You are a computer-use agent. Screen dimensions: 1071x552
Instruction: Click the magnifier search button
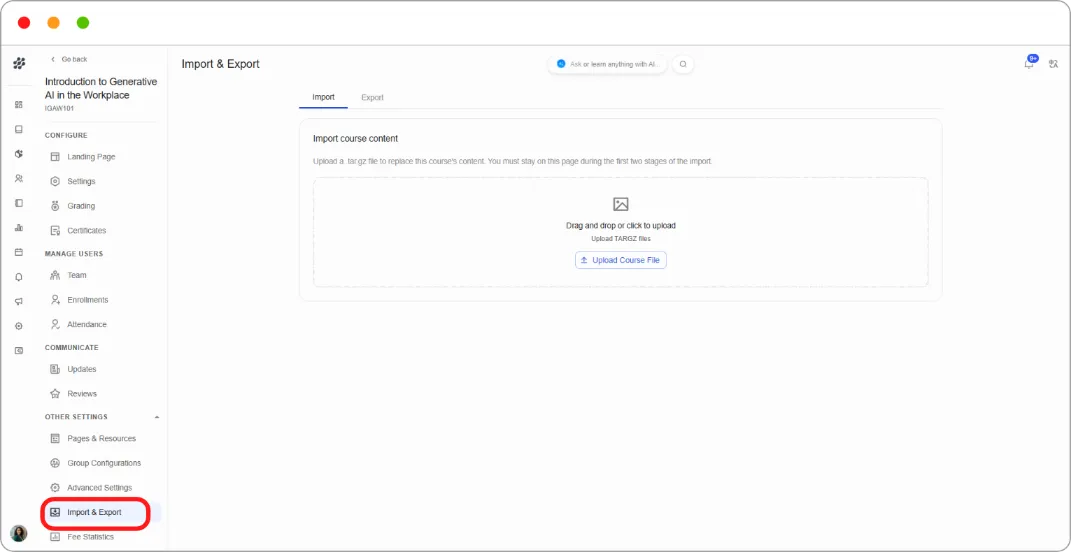point(683,64)
